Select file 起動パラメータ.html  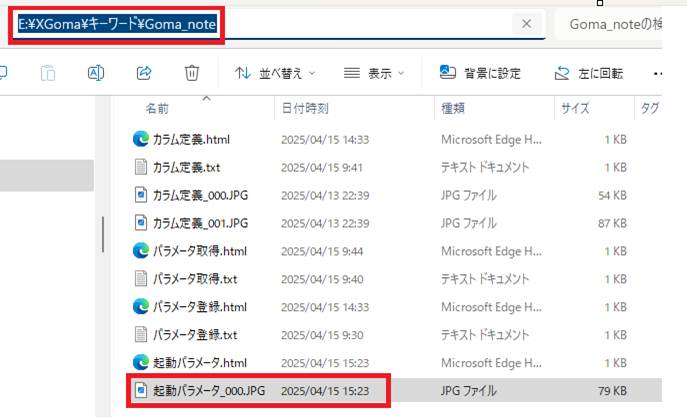(200, 363)
